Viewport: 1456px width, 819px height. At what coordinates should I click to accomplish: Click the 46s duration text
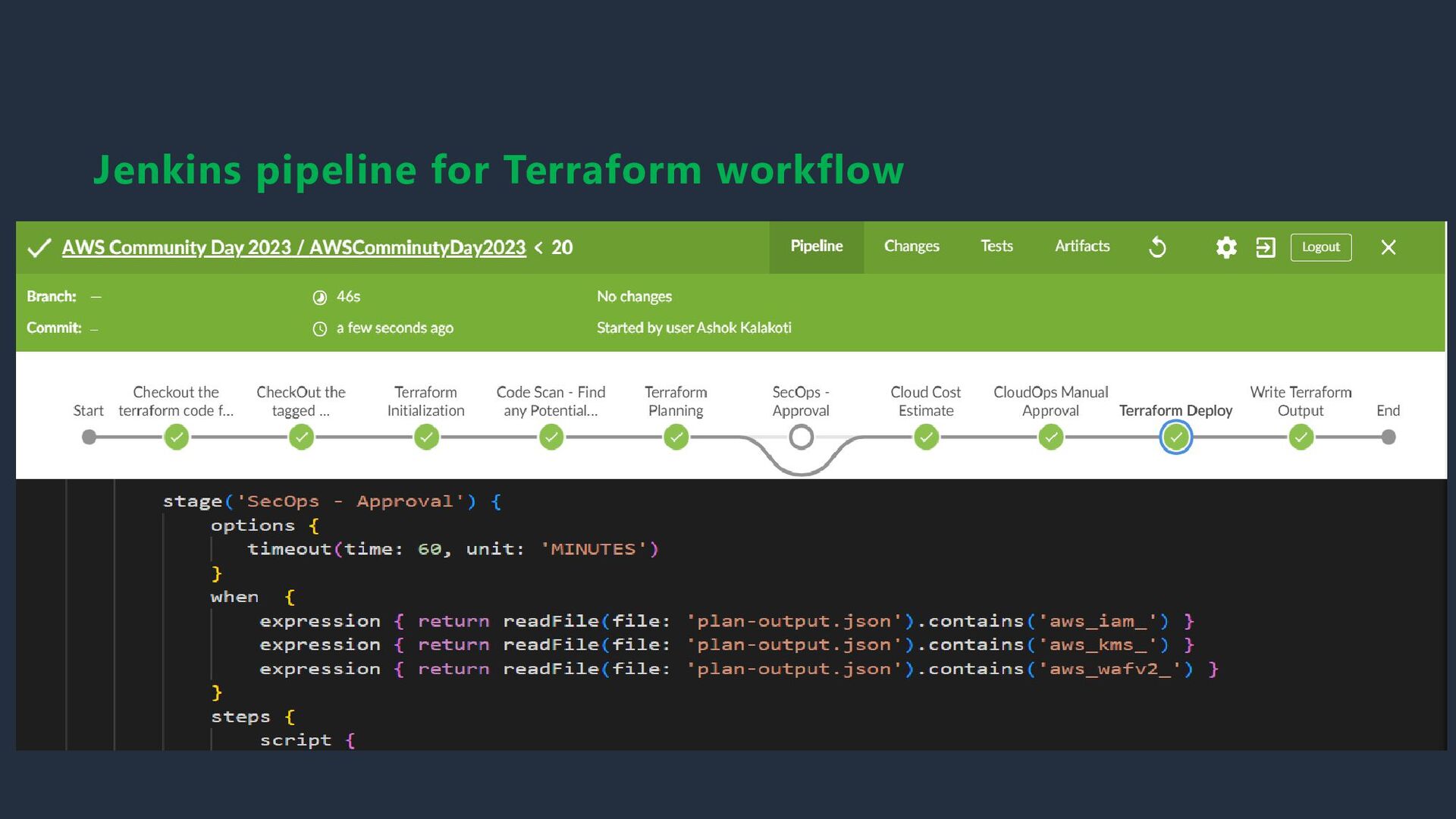point(348,297)
